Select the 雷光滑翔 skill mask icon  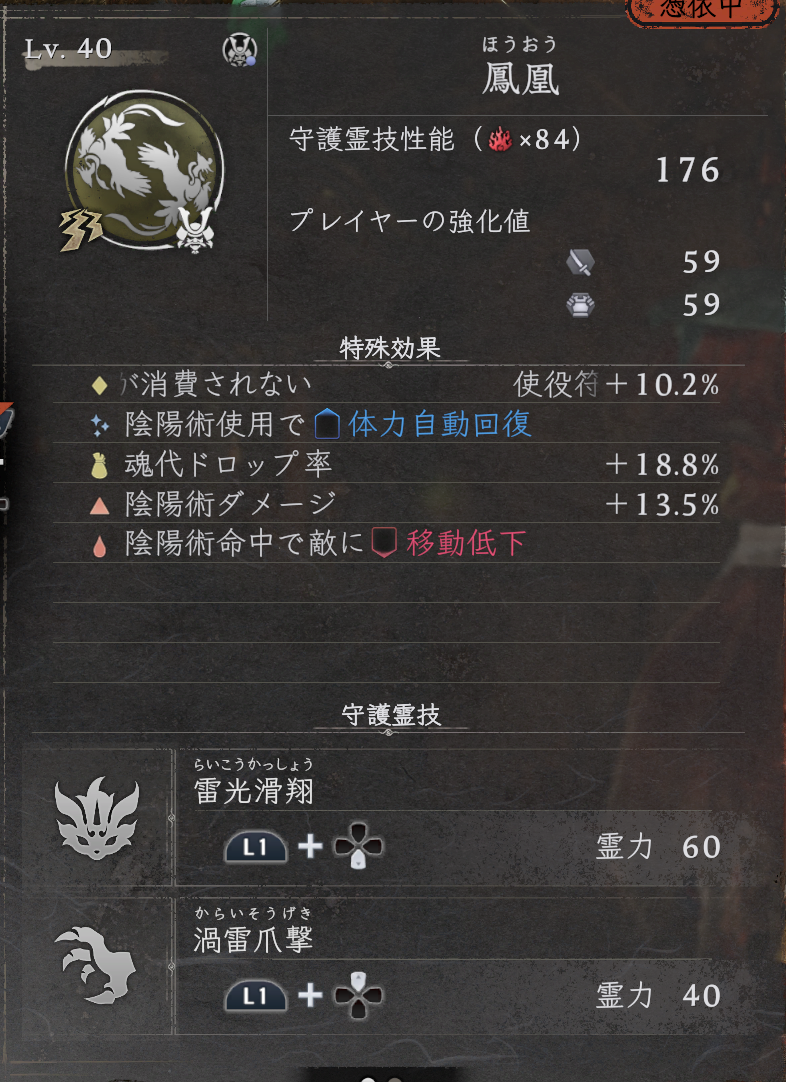[x=97, y=818]
